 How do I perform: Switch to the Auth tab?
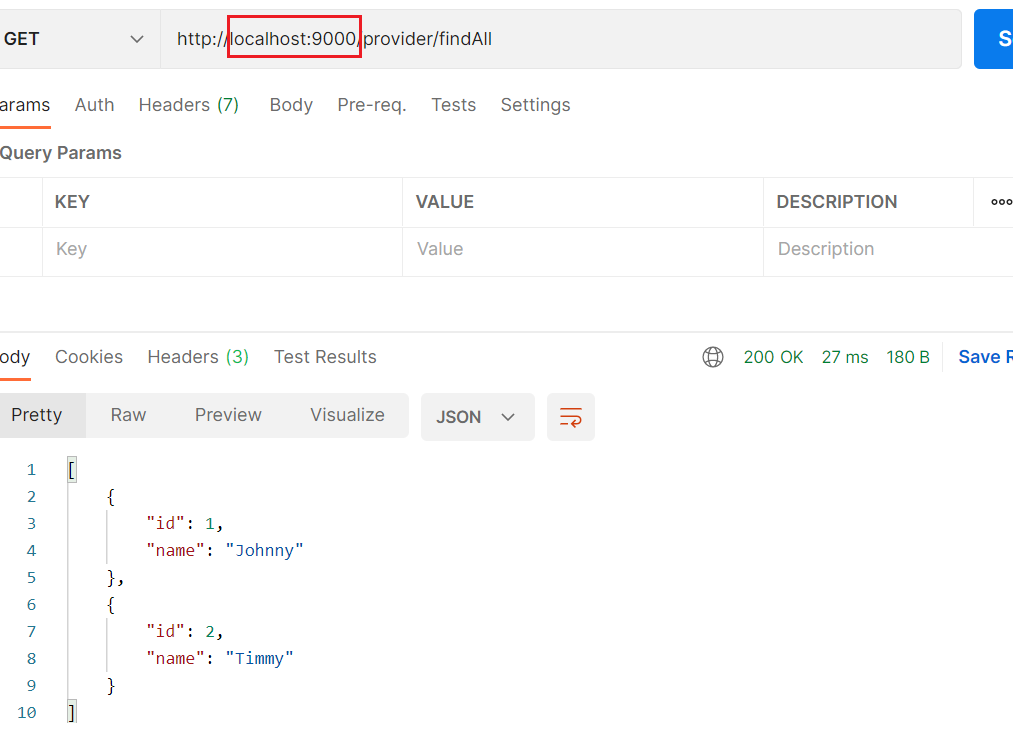pos(94,105)
